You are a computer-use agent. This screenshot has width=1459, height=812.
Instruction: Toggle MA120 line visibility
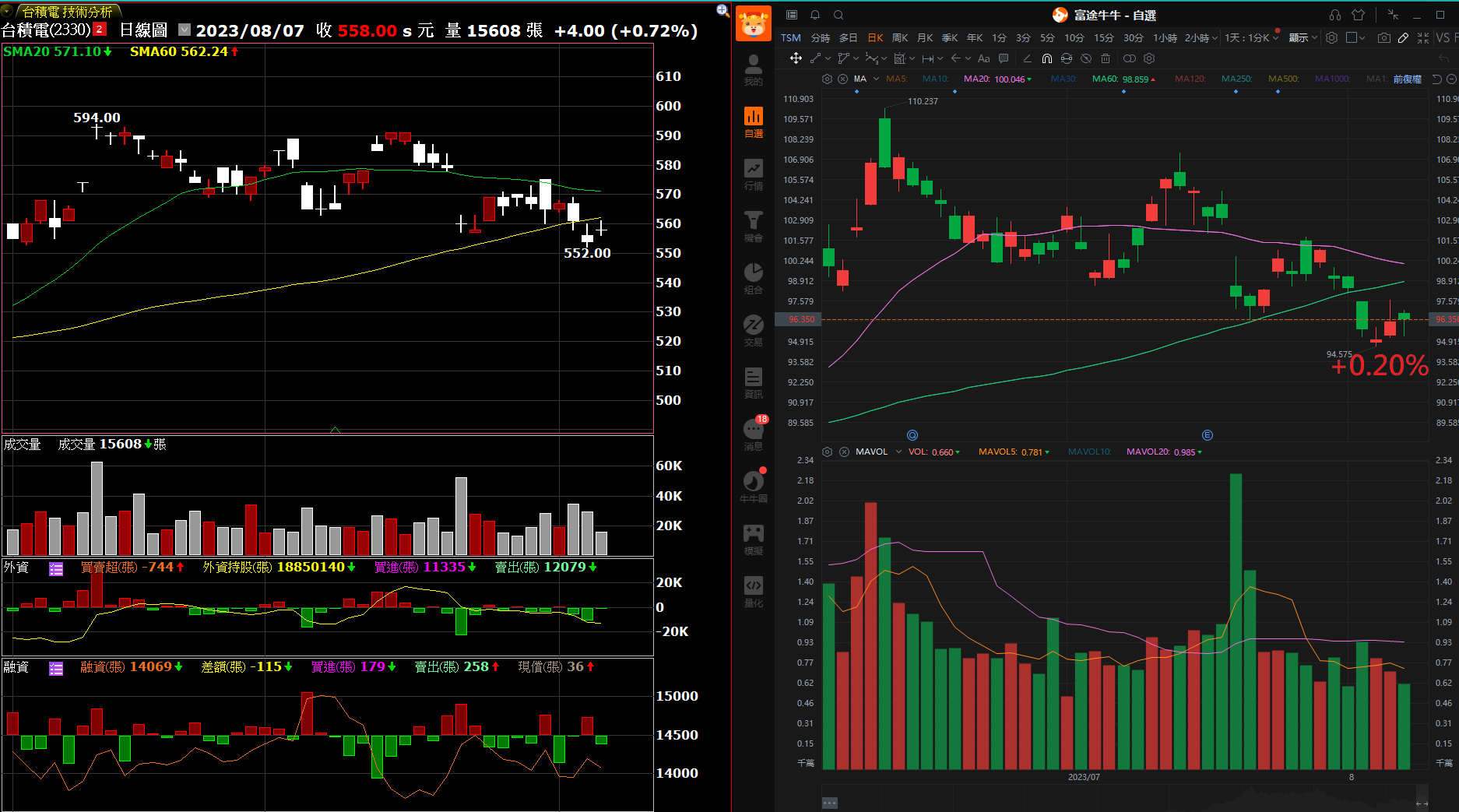click(x=1190, y=79)
